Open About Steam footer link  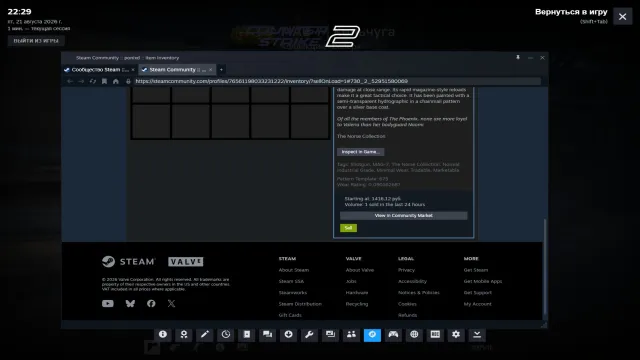point(293,270)
